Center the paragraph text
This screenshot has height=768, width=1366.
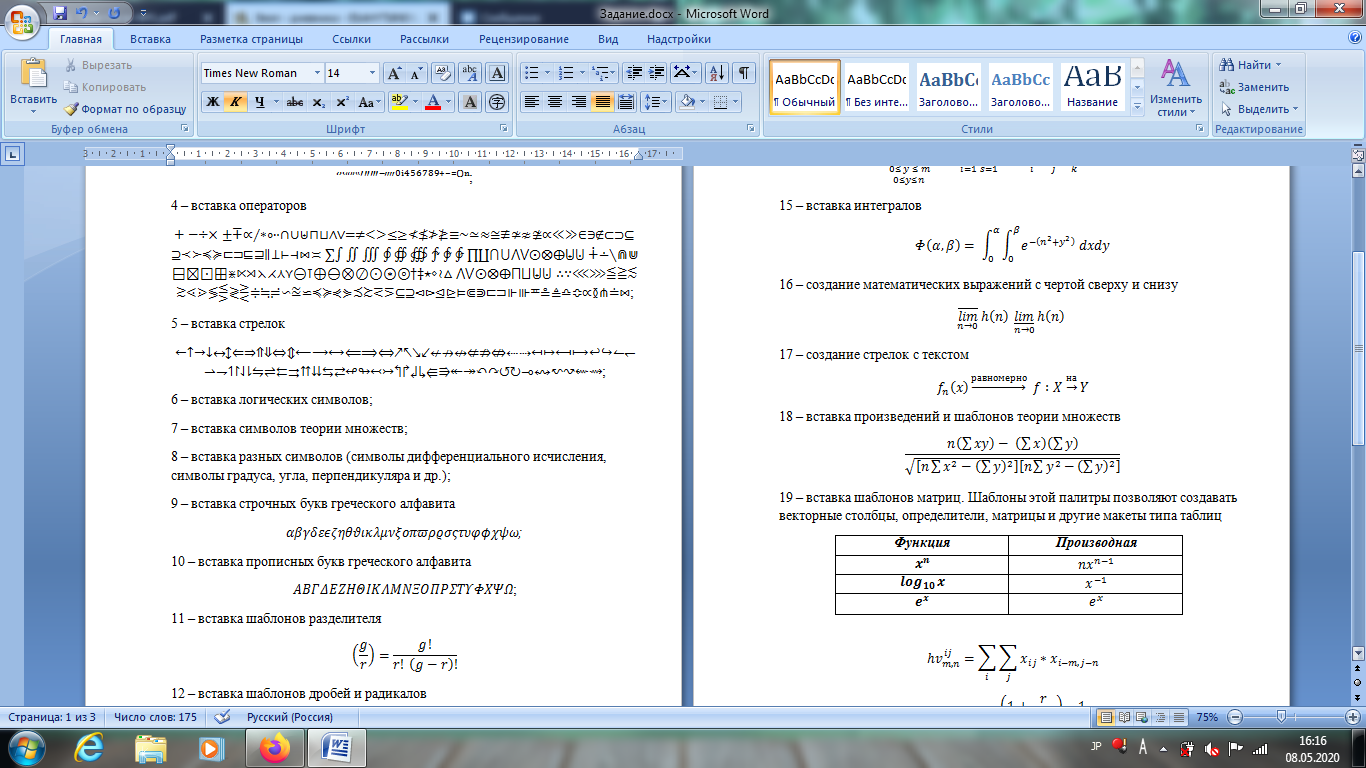555,102
